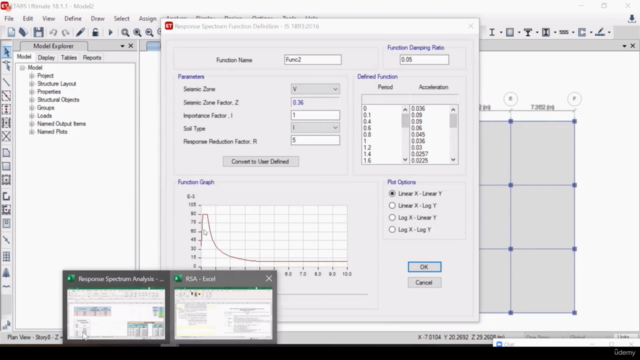Open the Define menu
The width and height of the screenshot is (640, 360).
[x=73, y=19]
